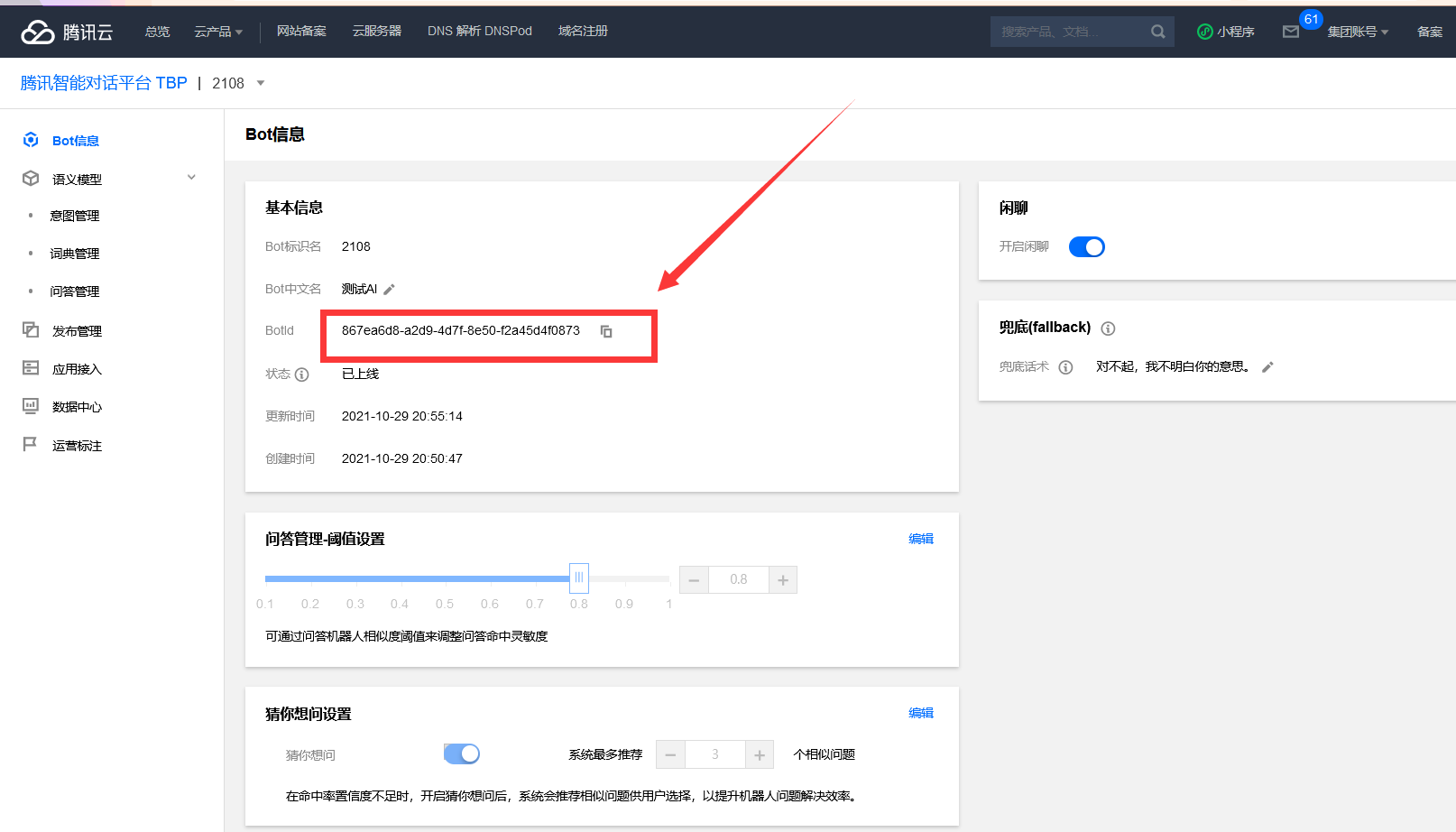Viewport: 1456px width, 832px height.
Task: Open 意图管理 in sidebar
Action: coord(75,216)
